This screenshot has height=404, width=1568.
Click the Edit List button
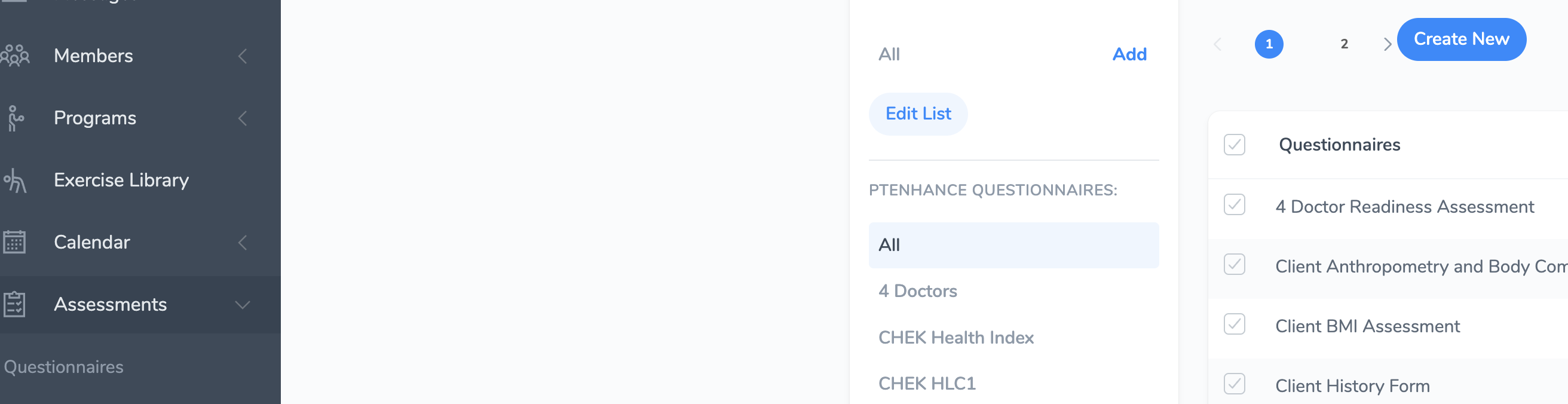pyautogui.click(x=917, y=114)
